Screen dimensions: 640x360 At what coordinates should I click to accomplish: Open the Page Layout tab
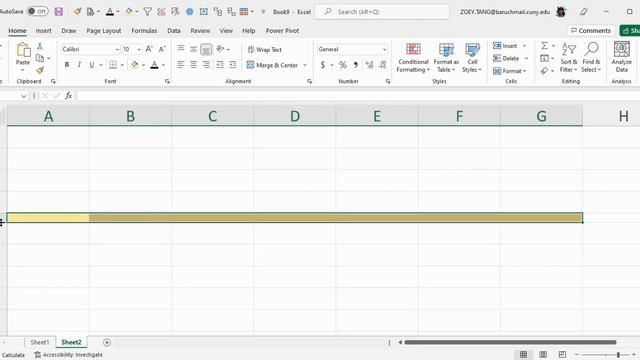tap(104, 31)
